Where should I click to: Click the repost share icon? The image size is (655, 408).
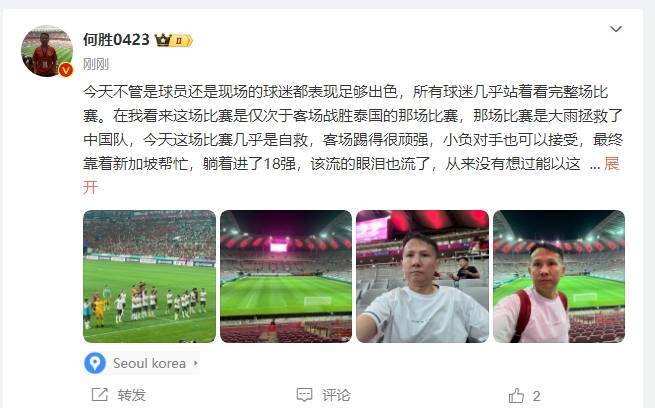[x=99, y=395]
